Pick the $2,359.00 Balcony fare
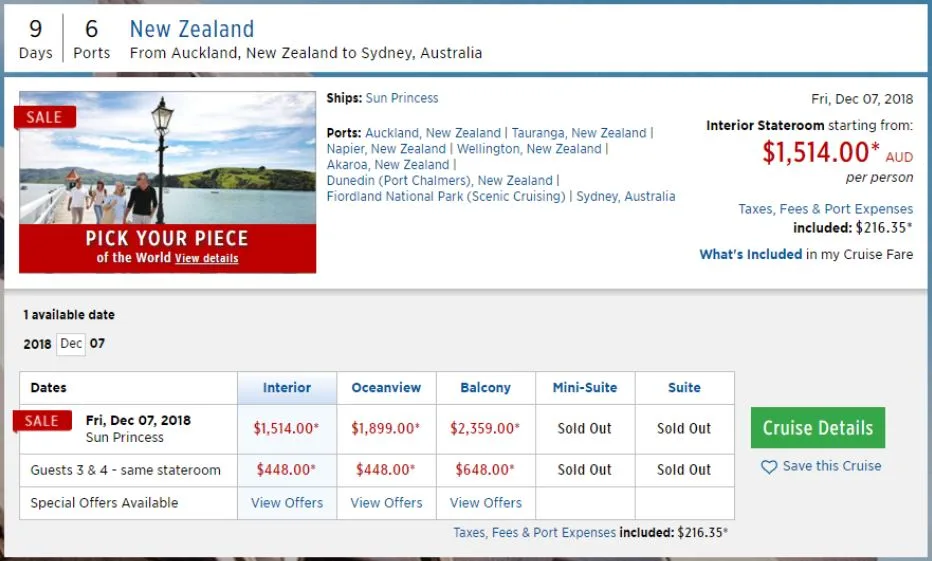The width and height of the screenshot is (932, 561). [485, 429]
